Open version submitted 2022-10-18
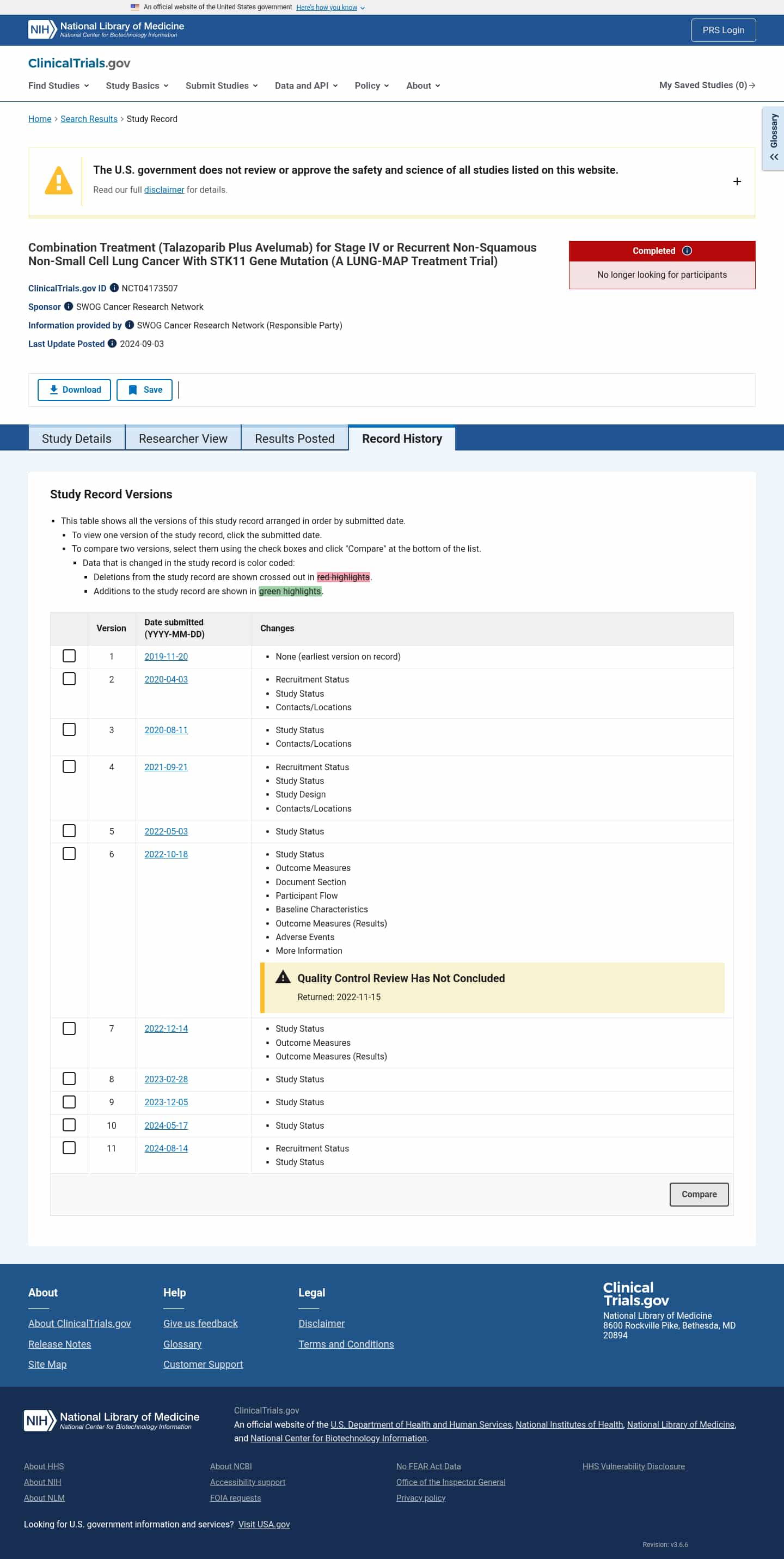The width and height of the screenshot is (784, 1559). tap(167, 855)
